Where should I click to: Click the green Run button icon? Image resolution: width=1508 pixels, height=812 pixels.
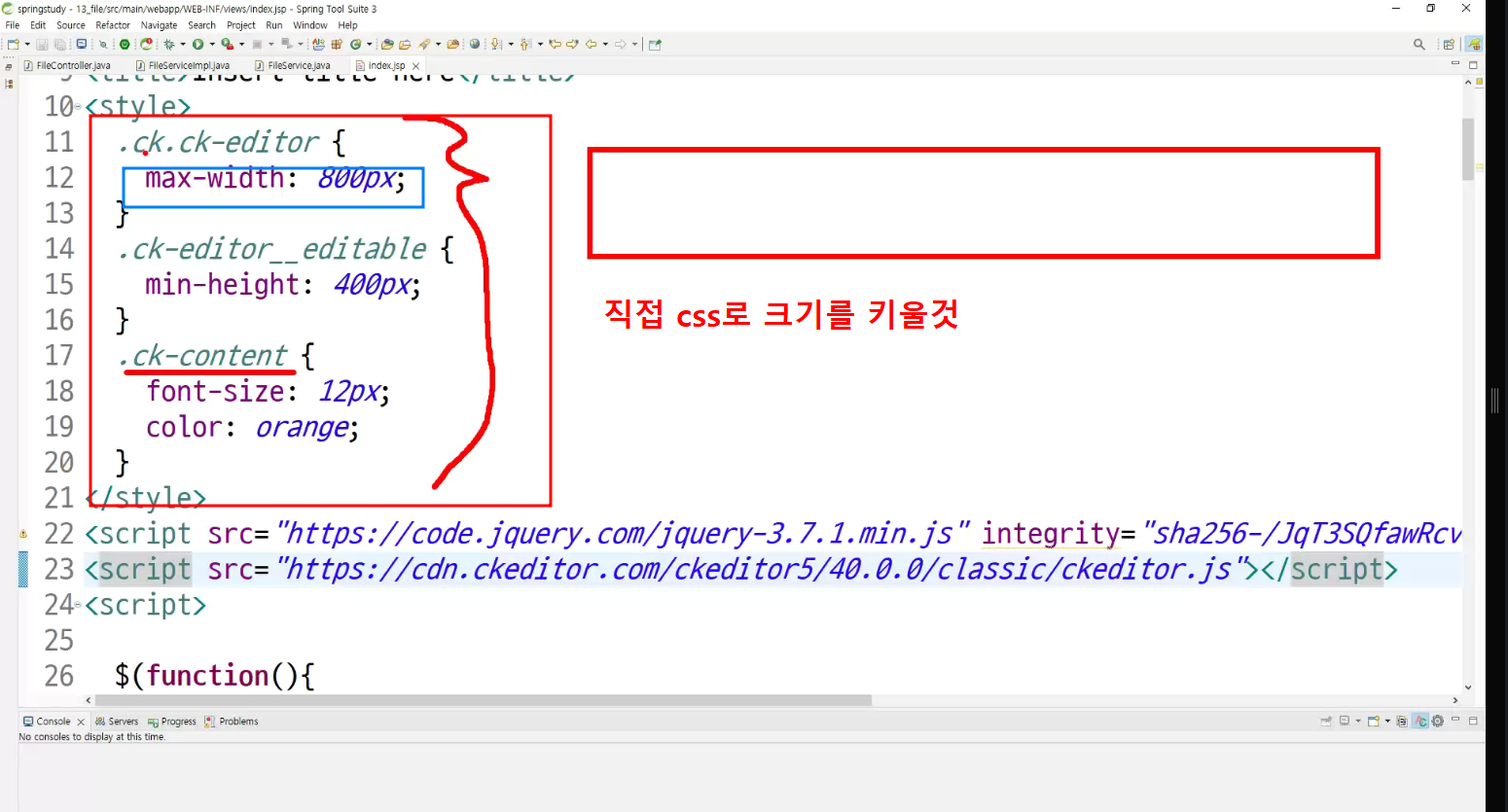point(197,44)
